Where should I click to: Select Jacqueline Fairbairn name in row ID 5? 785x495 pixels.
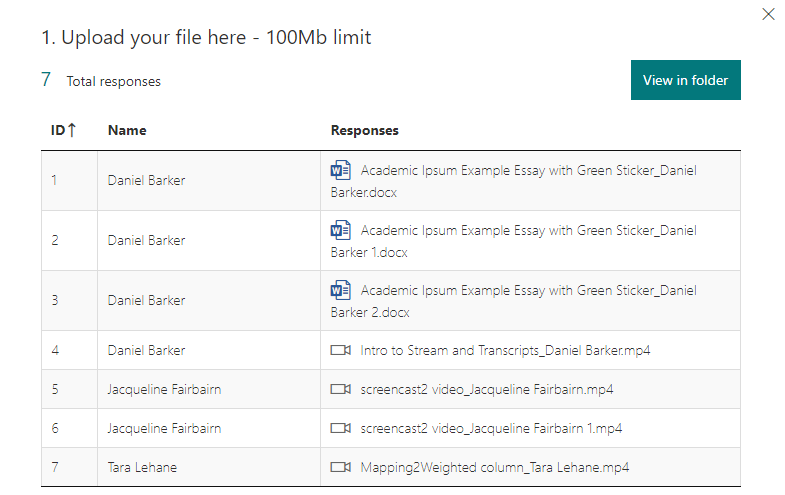pos(164,389)
